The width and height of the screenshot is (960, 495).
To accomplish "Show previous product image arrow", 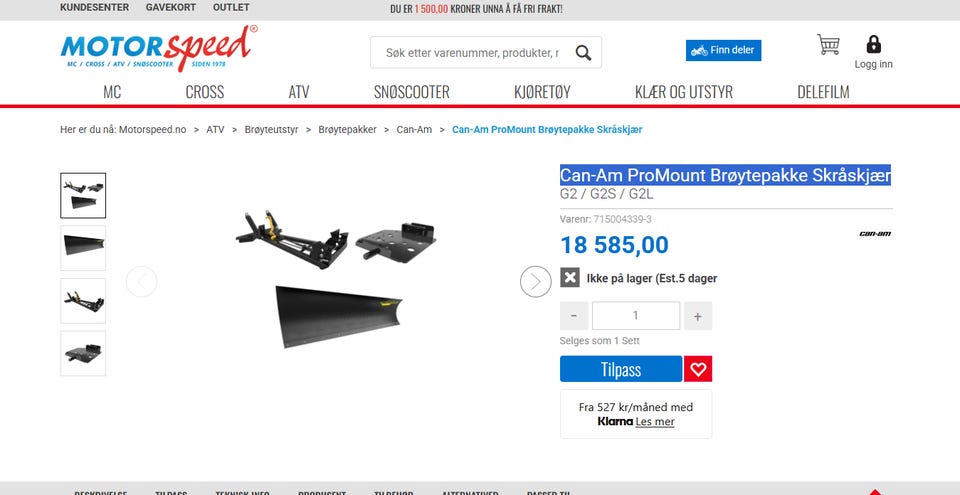I will pos(141,282).
